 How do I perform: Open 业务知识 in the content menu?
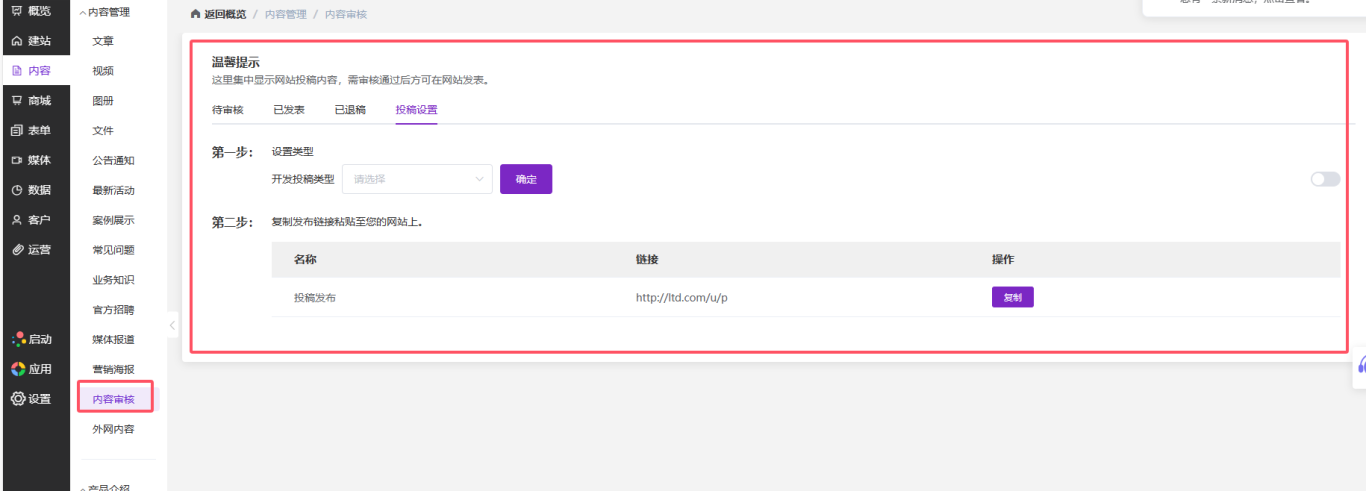113,280
